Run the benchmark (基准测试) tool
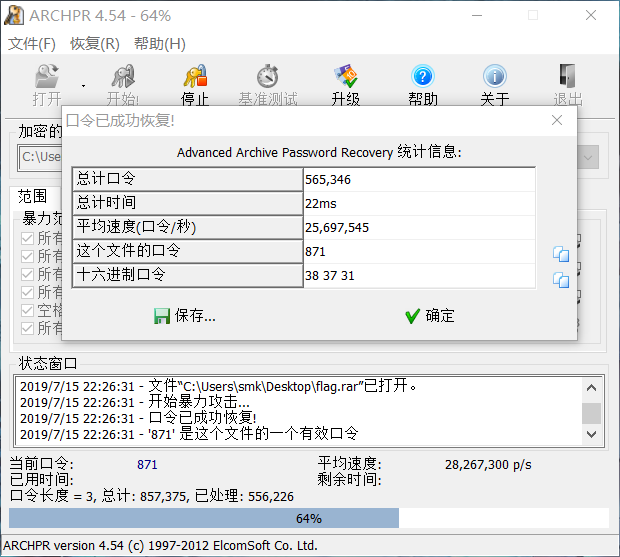Viewport: 620px width, 557px height. pyautogui.click(x=268, y=76)
